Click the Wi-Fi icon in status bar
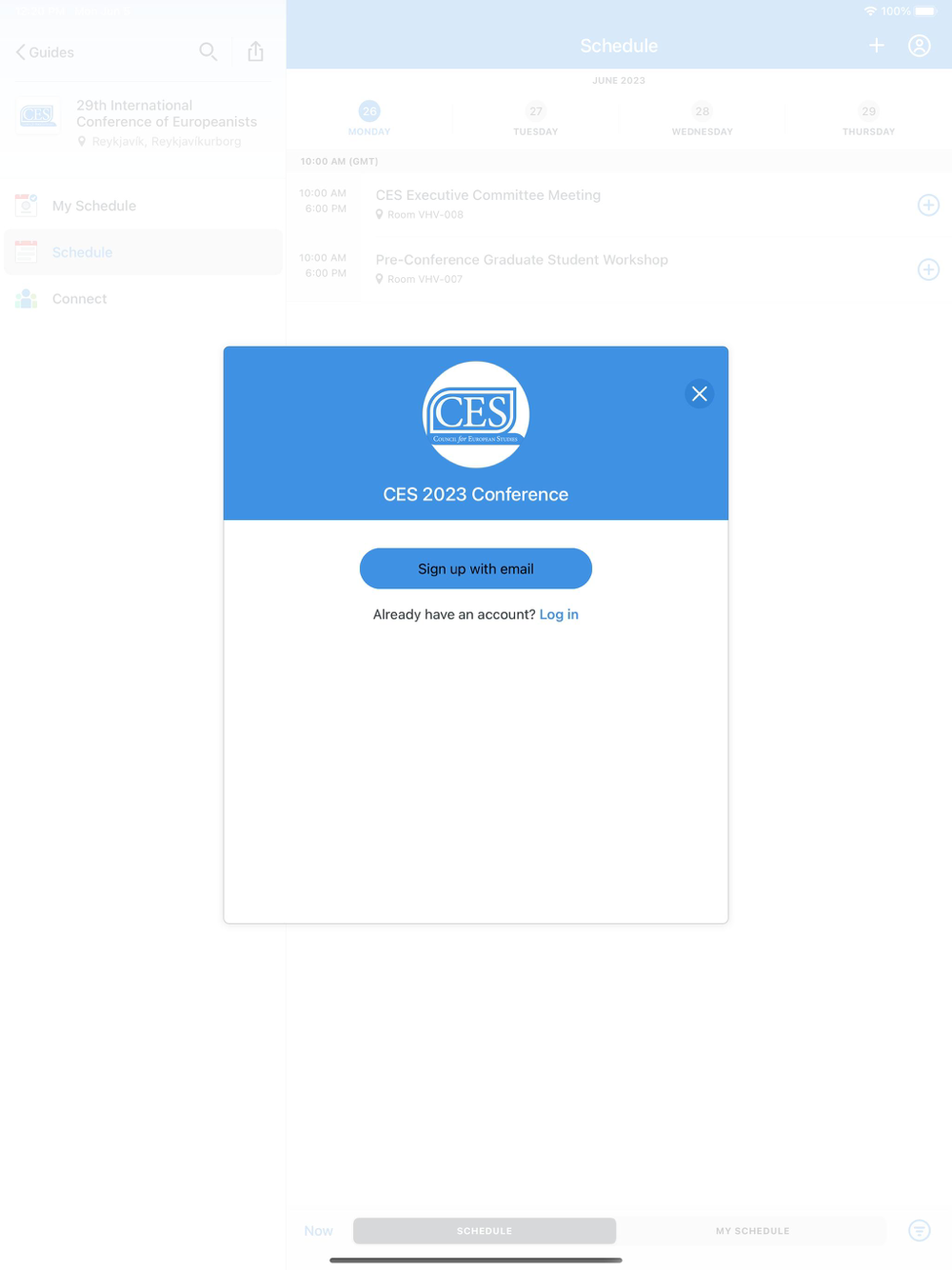 point(870,11)
